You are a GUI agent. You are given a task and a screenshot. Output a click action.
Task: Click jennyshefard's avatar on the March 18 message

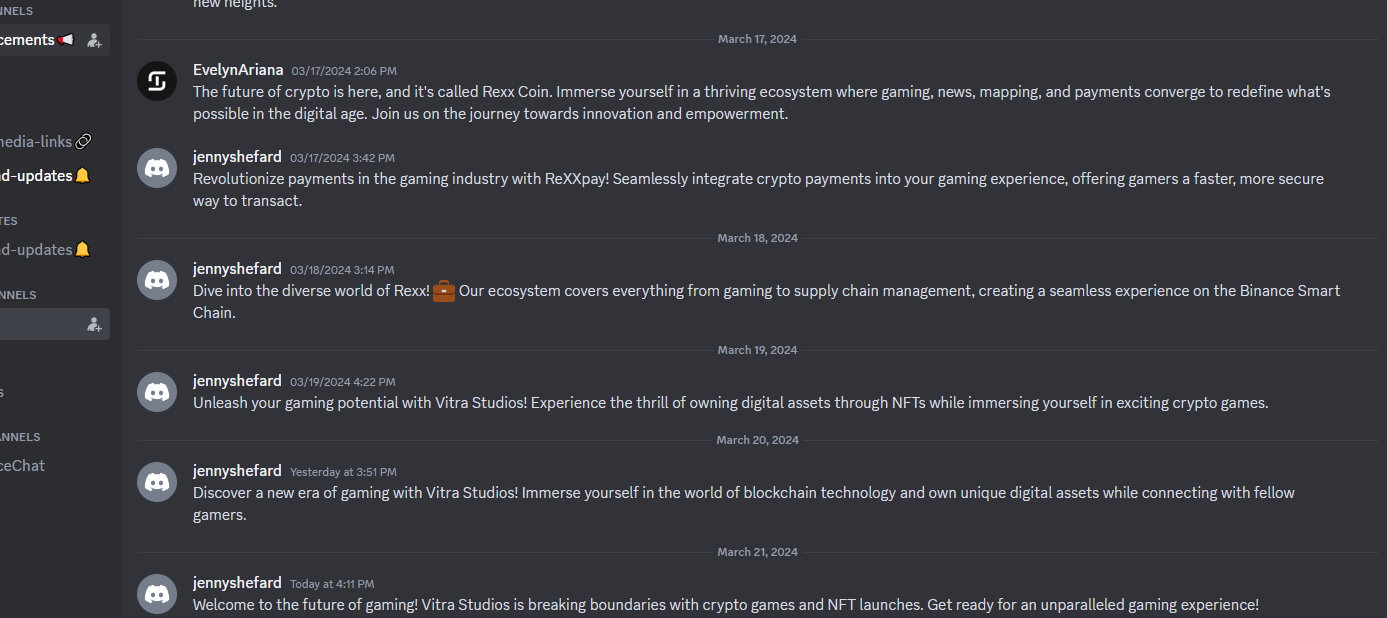(x=157, y=280)
